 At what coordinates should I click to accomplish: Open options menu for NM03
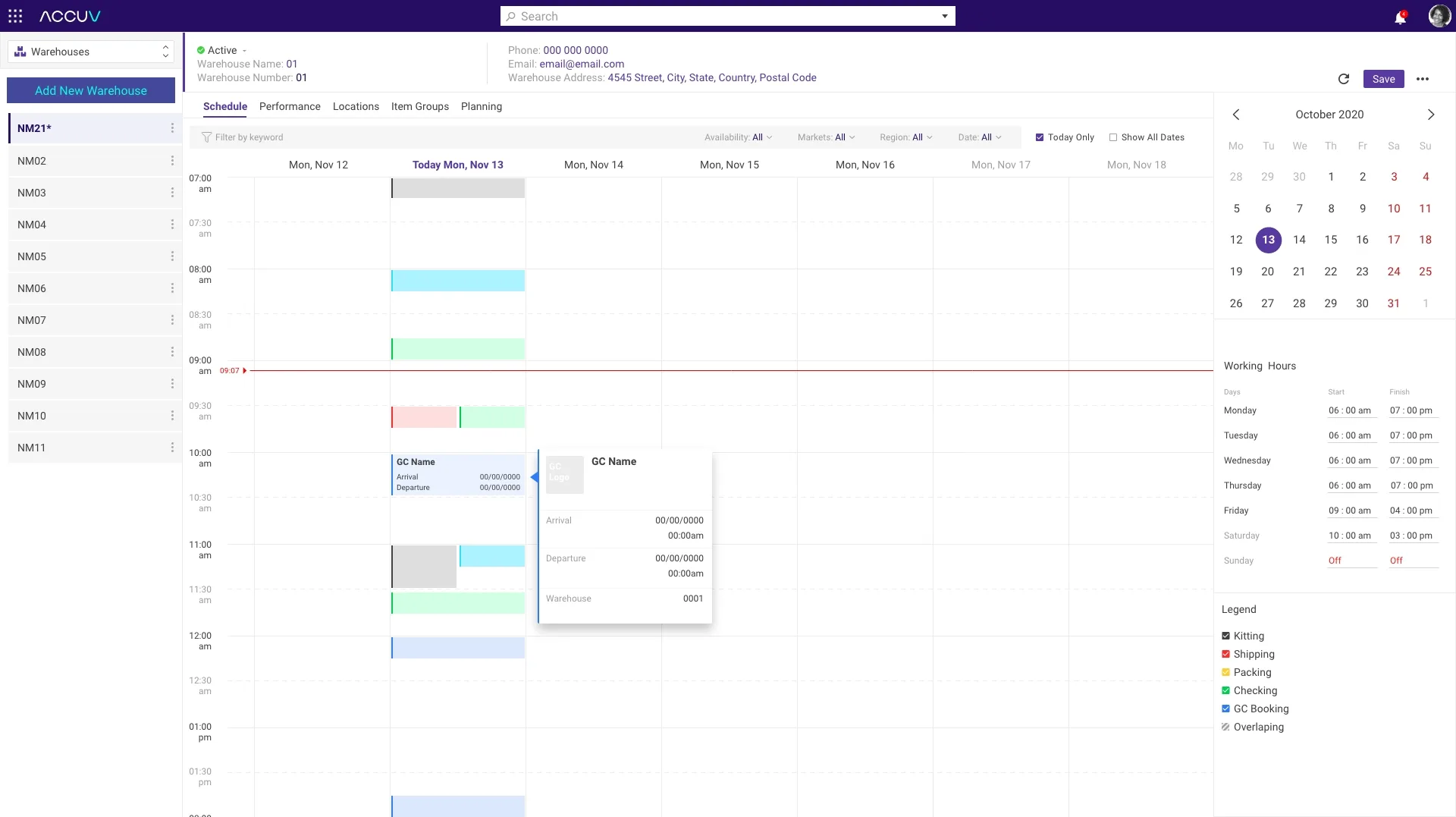point(172,193)
